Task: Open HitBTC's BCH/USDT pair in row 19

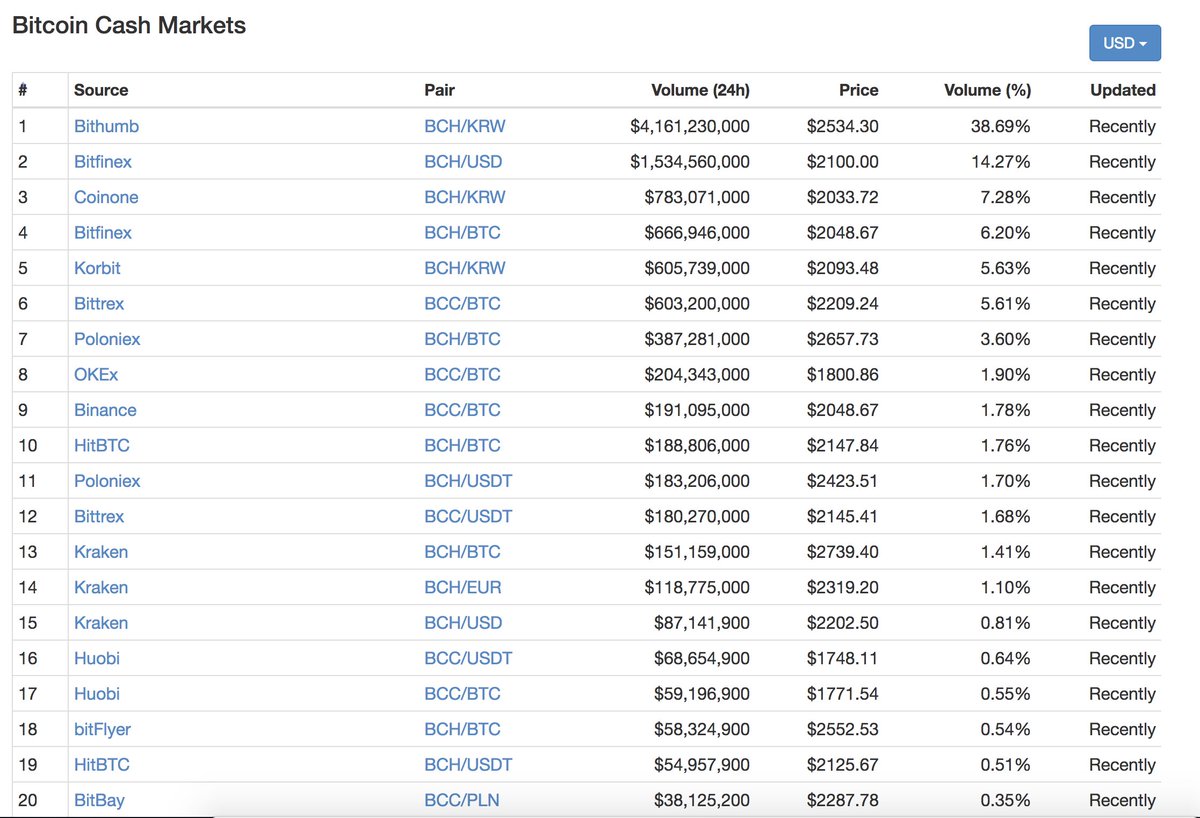Action: (468, 765)
